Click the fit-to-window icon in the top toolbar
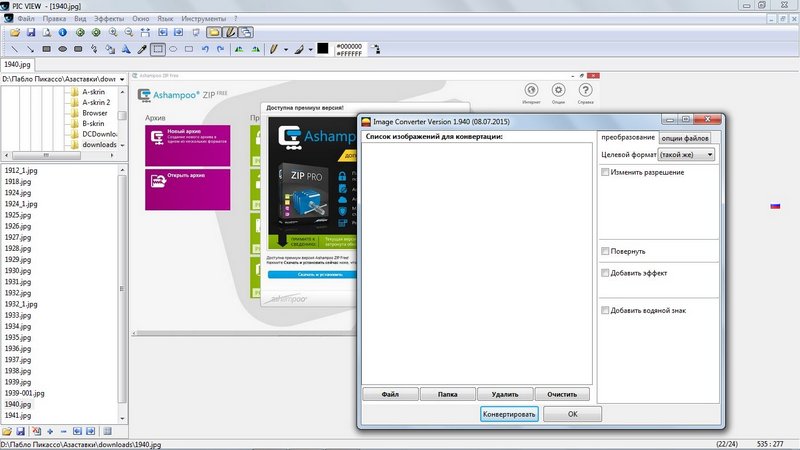800x450 pixels. pyautogui.click(x=145, y=33)
